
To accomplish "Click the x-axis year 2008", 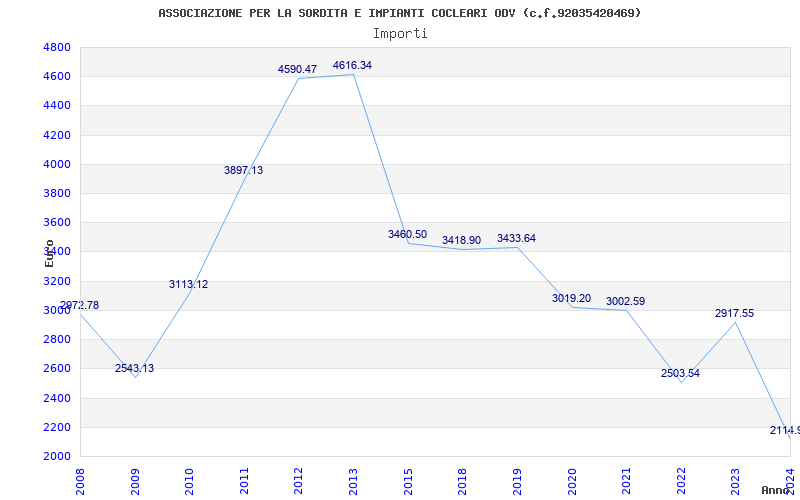I will tap(80, 481).
